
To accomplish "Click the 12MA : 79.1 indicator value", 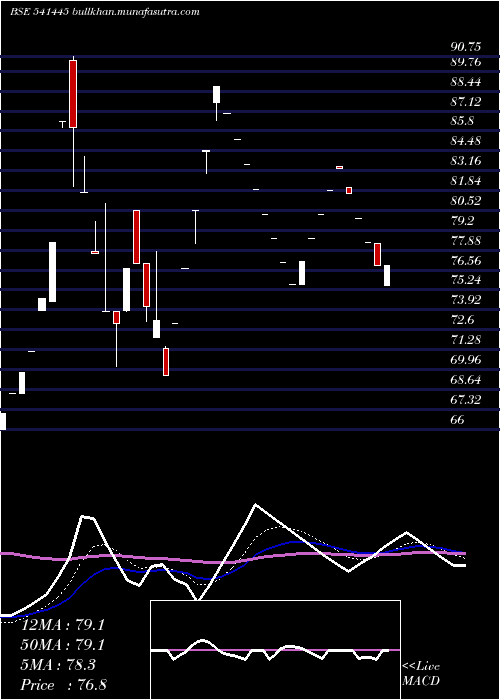I will click(x=63, y=625).
